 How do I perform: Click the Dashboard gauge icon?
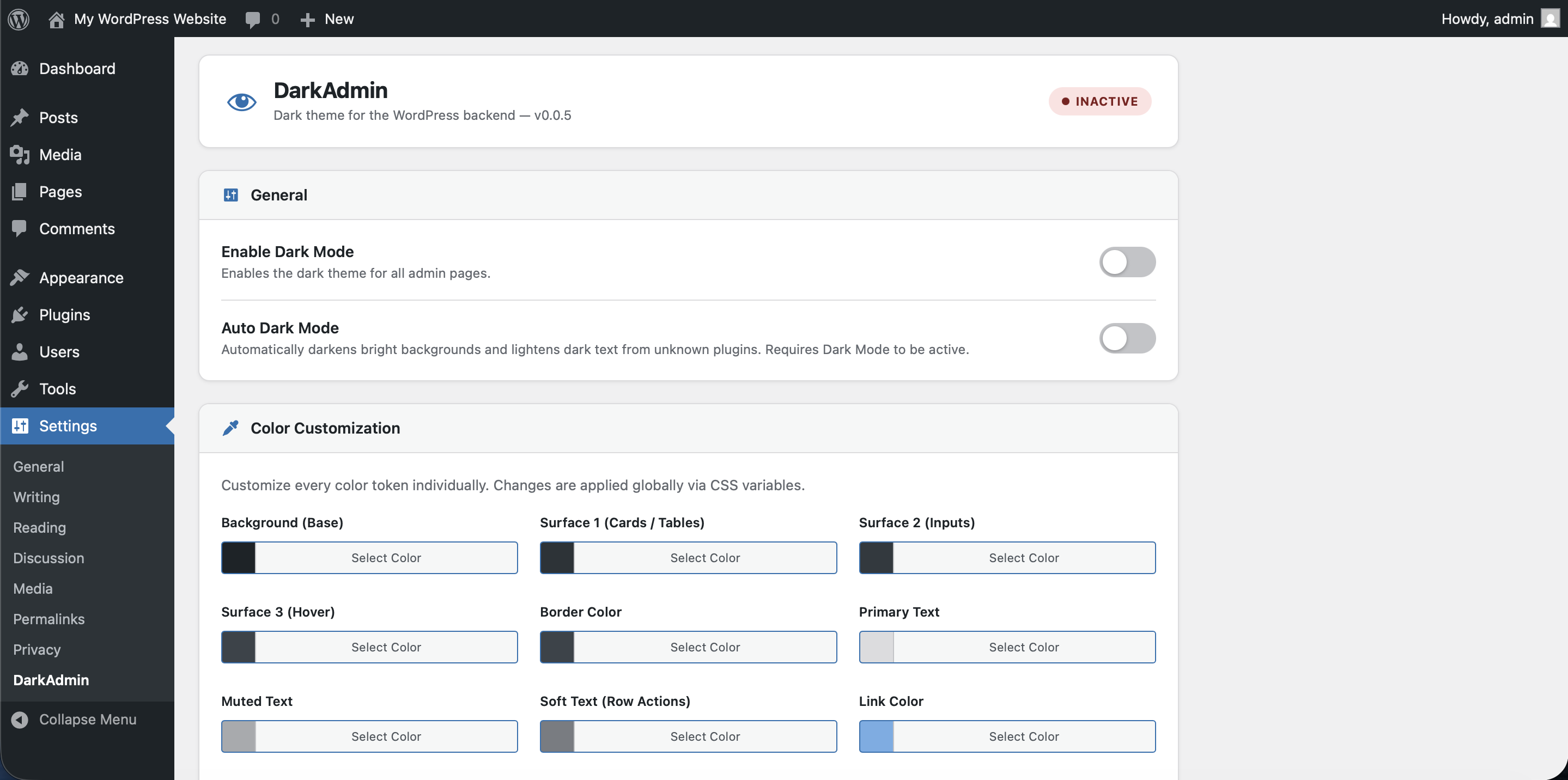tap(20, 69)
